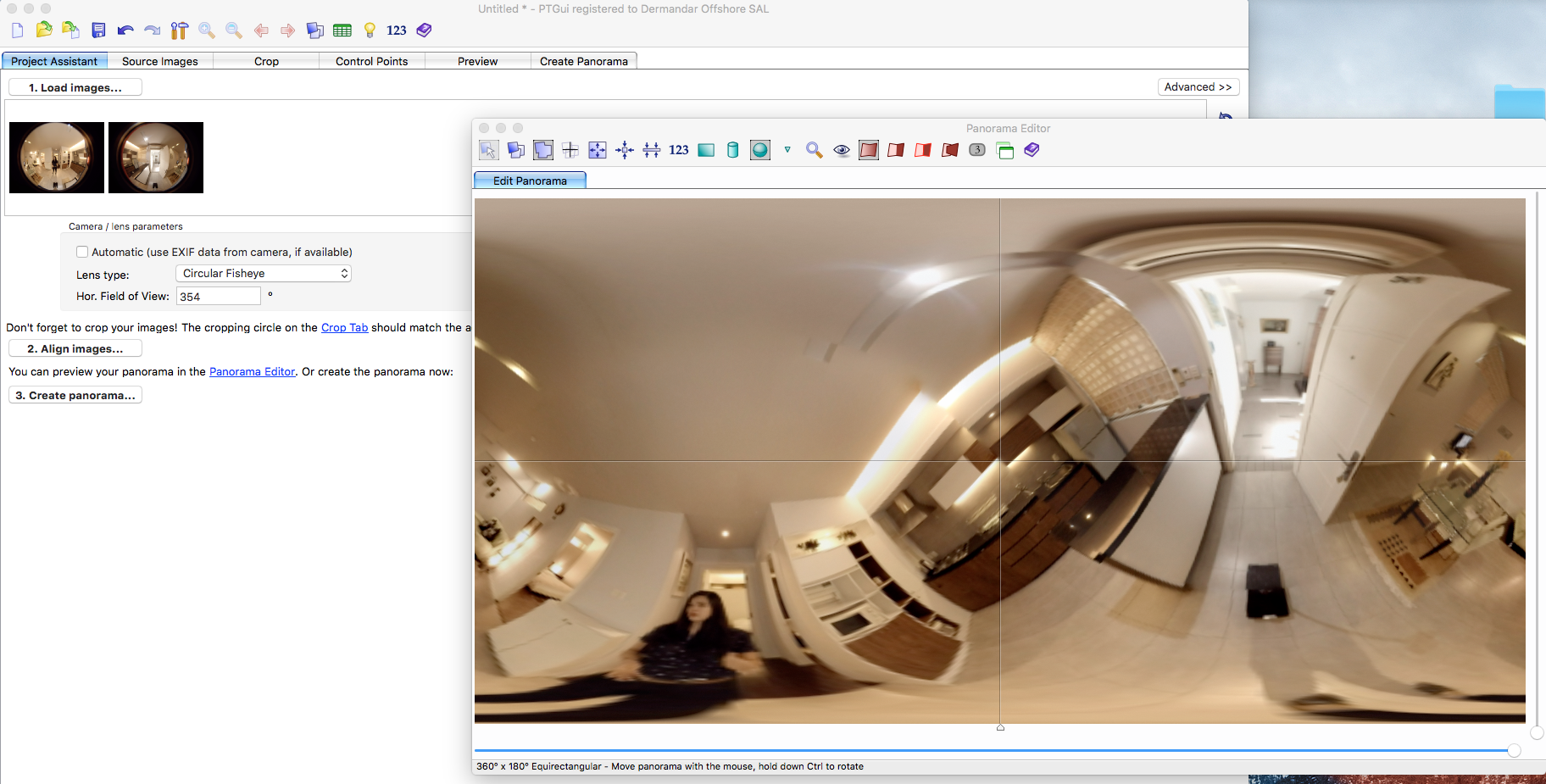This screenshot has width=1546, height=784.
Task: Expand the projection options small arrow
Action: point(787,150)
